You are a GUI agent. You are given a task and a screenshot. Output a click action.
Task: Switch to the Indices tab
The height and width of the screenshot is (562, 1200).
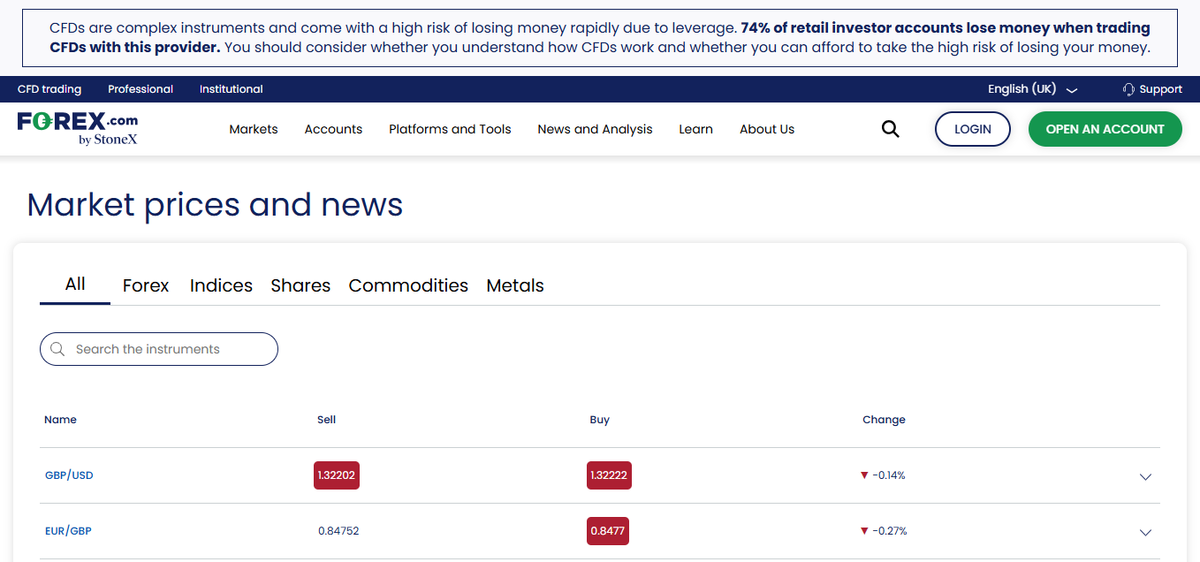coord(221,285)
